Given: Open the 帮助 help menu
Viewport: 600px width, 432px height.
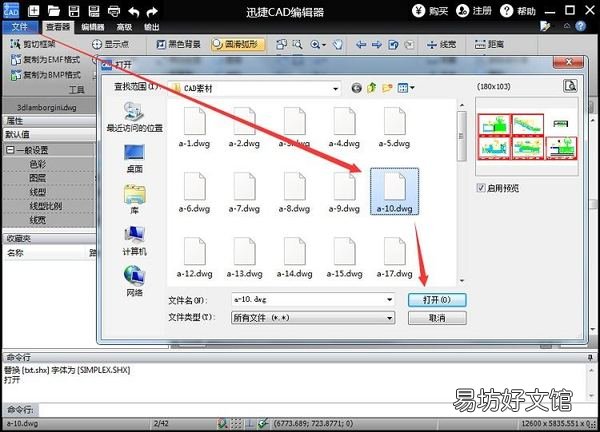Looking at the screenshot, I should coord(518,11).
